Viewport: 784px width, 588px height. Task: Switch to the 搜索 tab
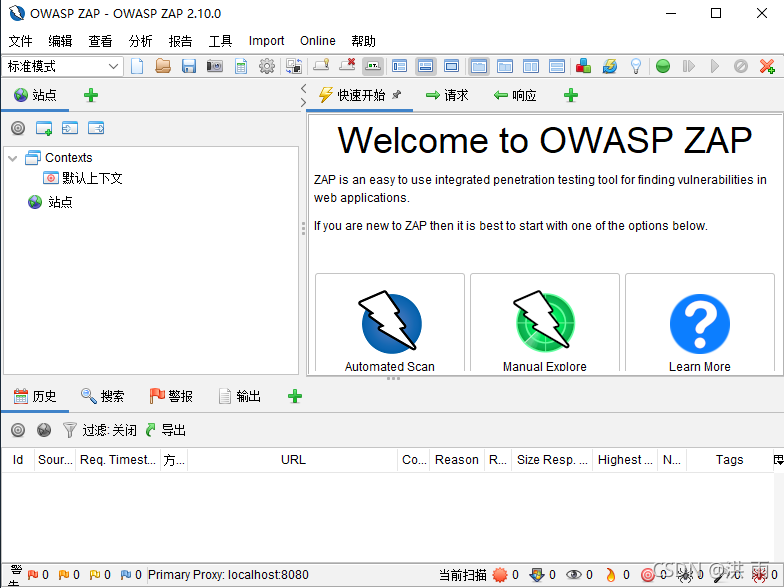[102, 396]
